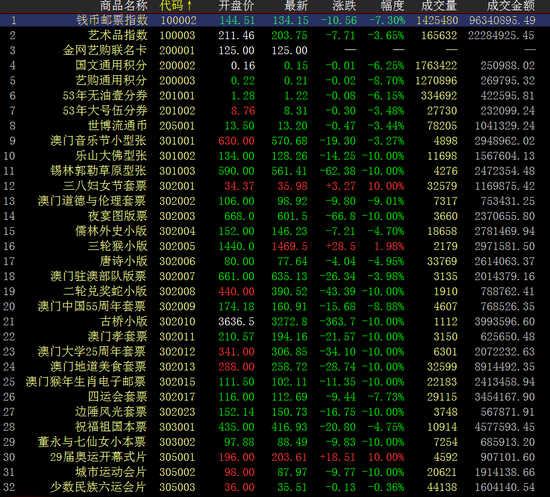Select 澳门道德与伦理套票 in the list
Screen dimensions: 550x497
coord(92,201)
